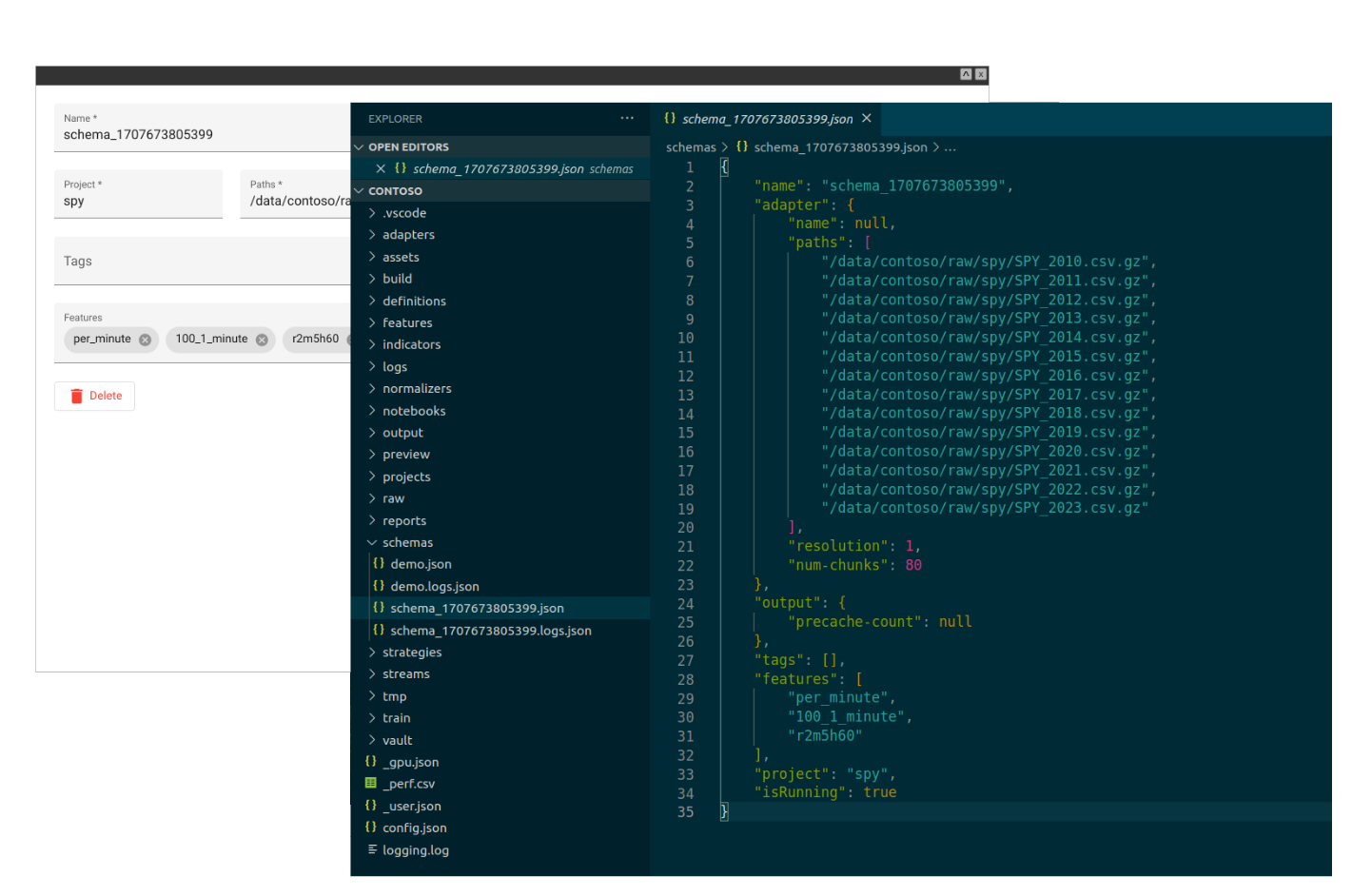Click the schemas breadcrumb item
The width and height of the screenshot is (1352, 896).
click(x=690, y=147)
